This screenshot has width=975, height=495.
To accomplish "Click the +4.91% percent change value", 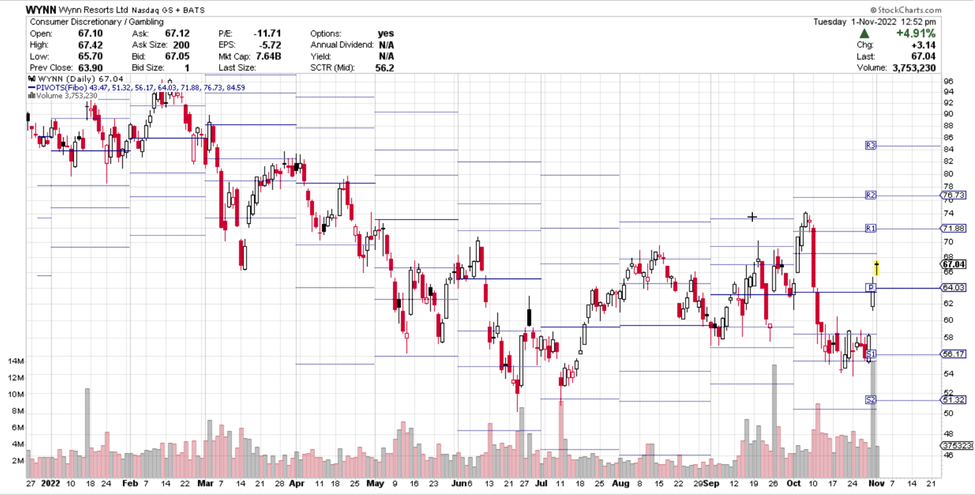I will pyautogui.click(x=915, y=34).
